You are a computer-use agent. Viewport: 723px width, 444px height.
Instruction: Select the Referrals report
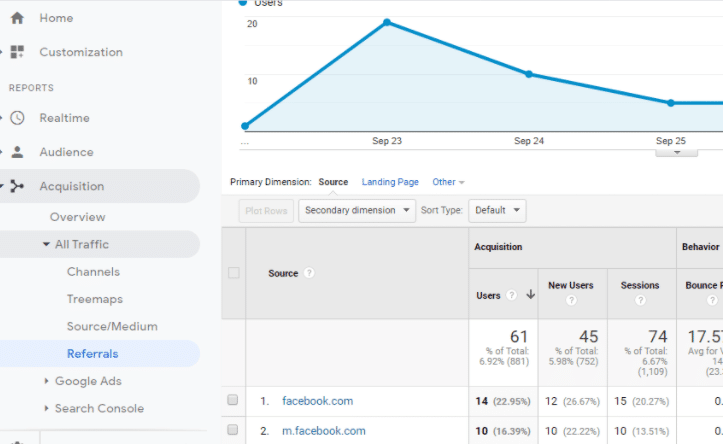pyautogui.click(x=93, y=354)
